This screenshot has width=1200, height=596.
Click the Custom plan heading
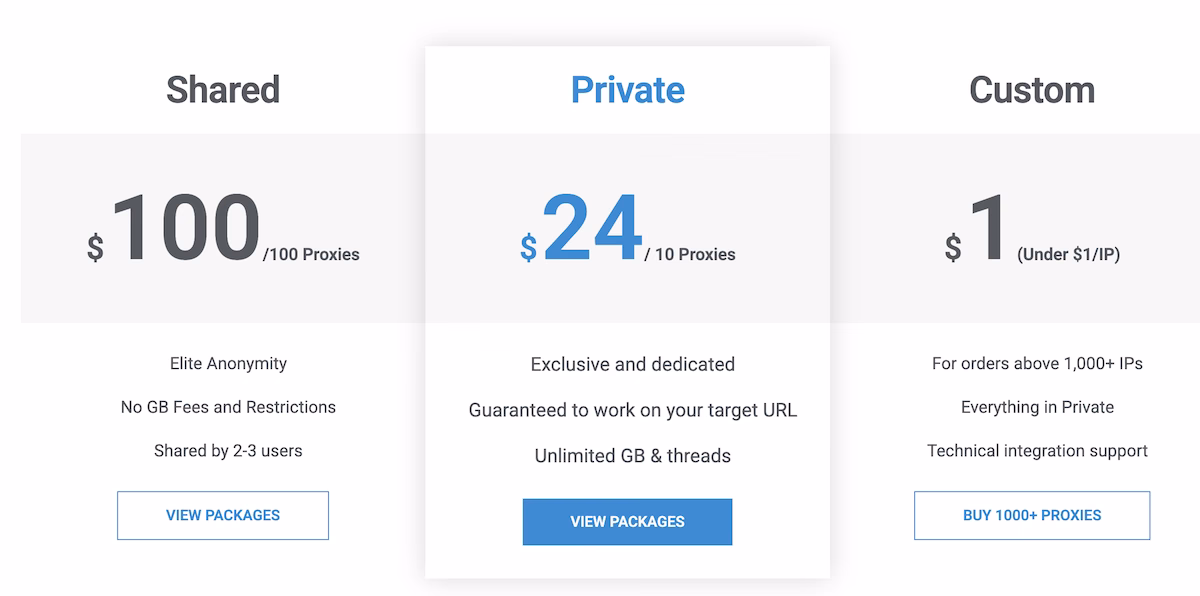(x=1031, y=90)
